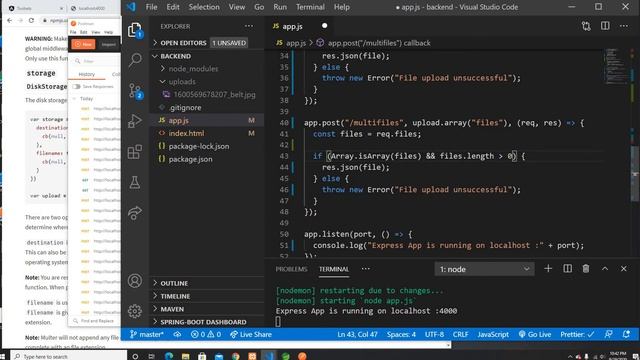
Task: Change the JavaScript language mode
Action: click(x=493, y=334)
